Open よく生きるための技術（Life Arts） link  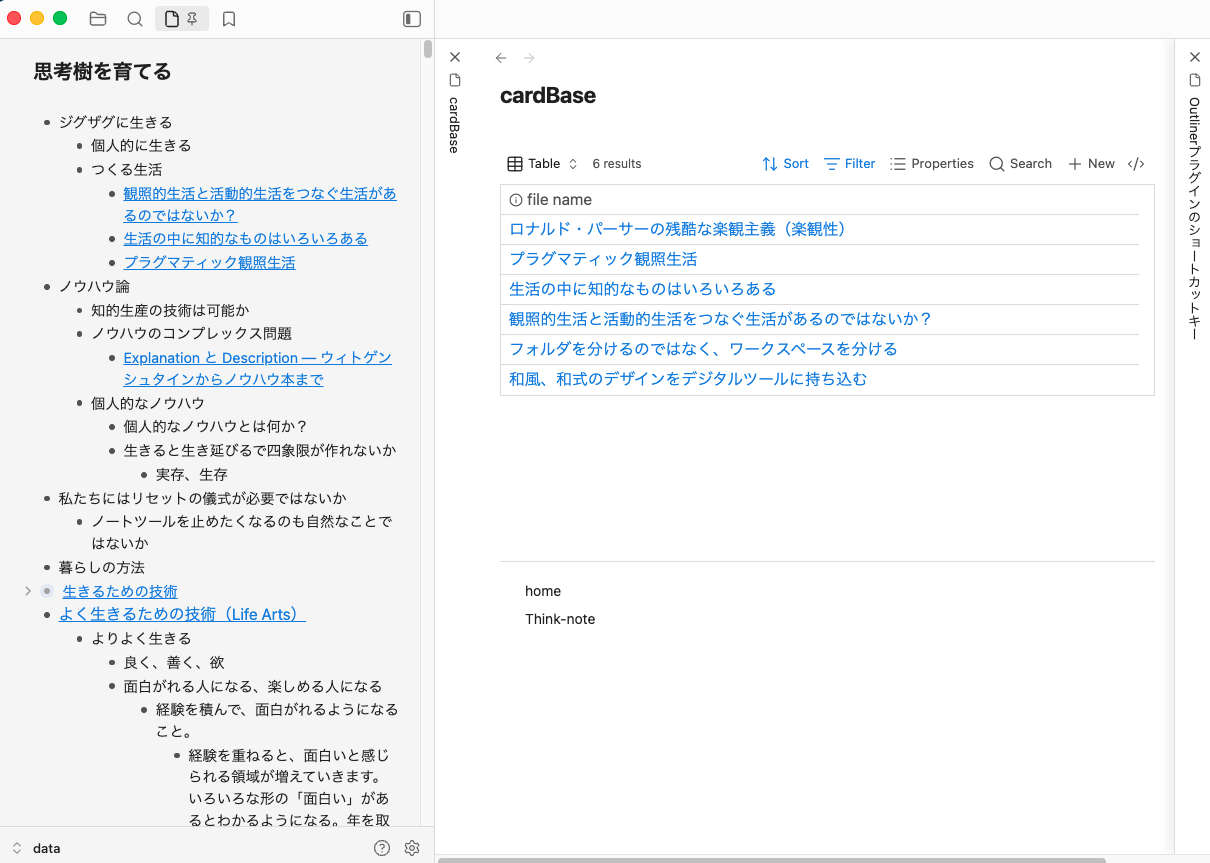[182, 615]
